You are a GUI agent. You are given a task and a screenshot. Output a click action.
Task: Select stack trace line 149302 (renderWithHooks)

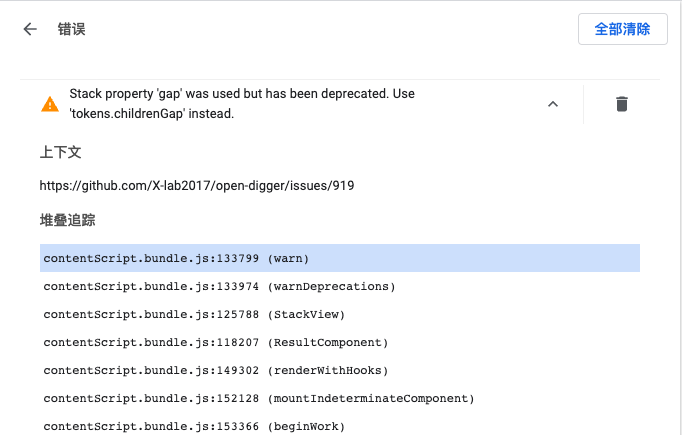pyautogui.click(x=340, y=370)
